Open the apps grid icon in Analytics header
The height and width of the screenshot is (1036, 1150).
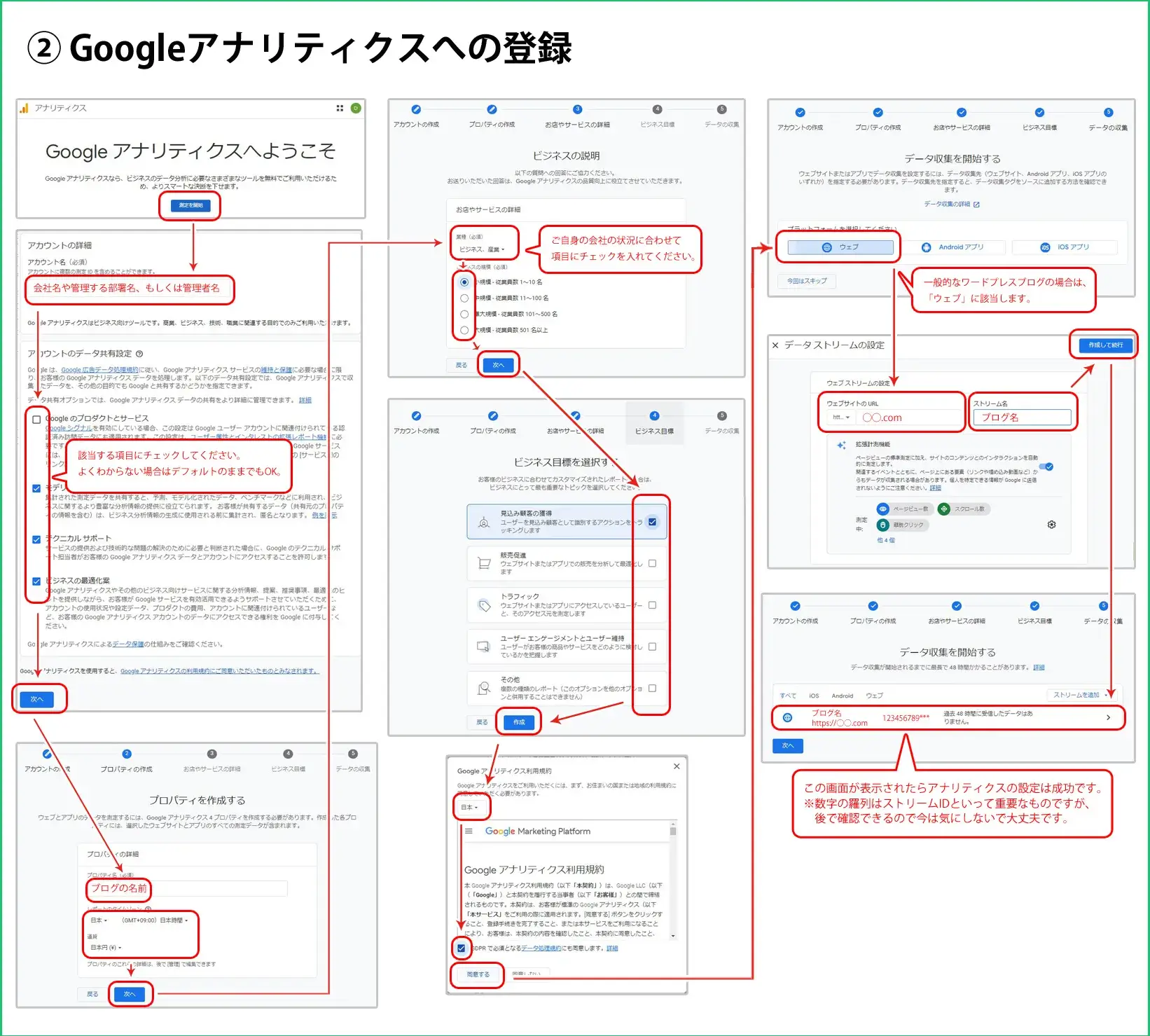point(340,108)
